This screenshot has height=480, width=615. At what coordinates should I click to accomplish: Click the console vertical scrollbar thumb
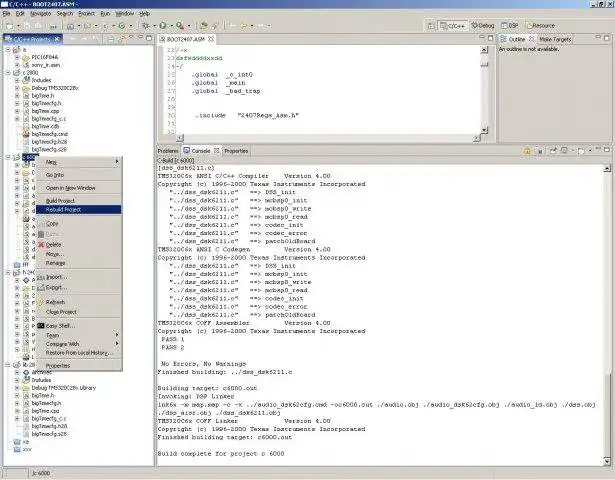(607, 413)
